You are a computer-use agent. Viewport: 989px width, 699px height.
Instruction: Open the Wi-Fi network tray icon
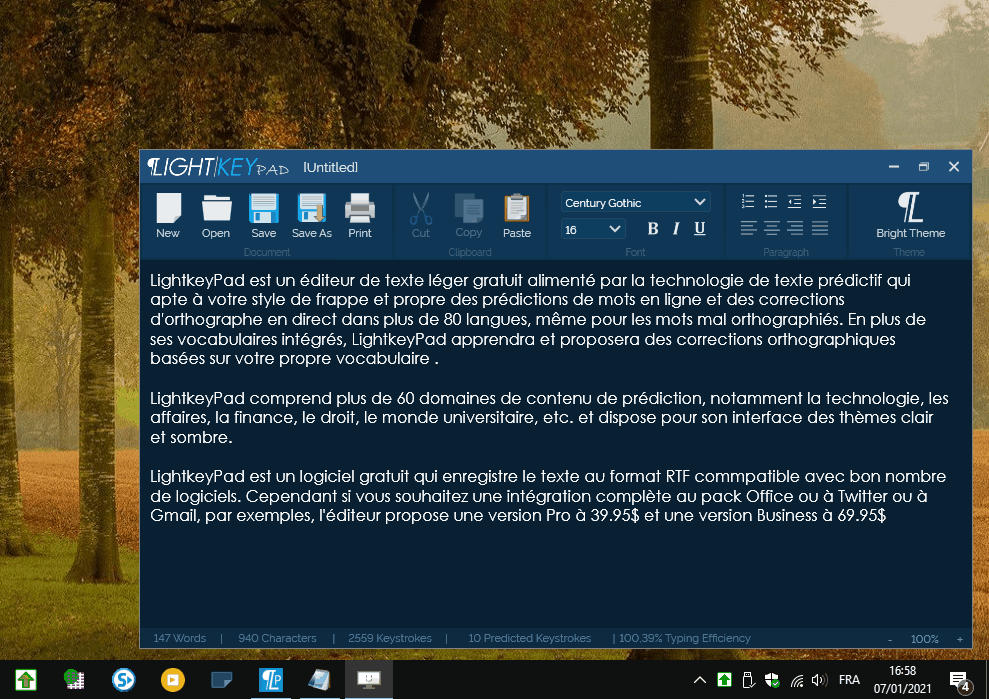pos(797,680)
